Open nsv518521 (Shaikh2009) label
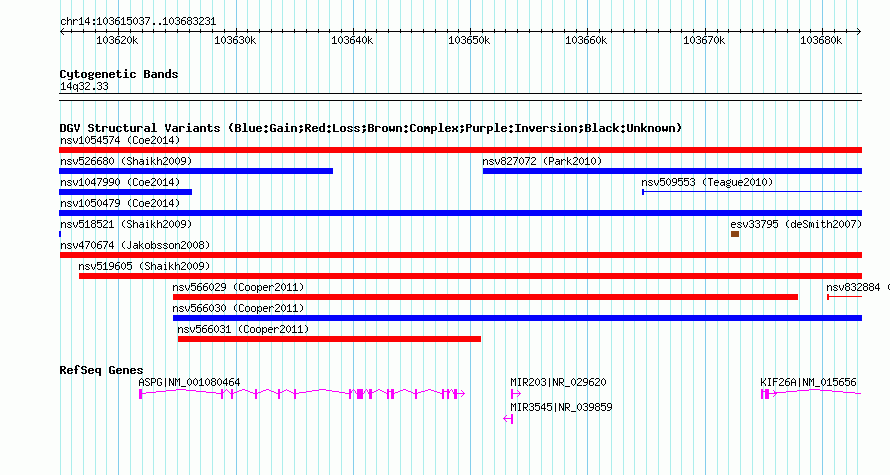Viewport: 890px width, 475px height. 126,224
